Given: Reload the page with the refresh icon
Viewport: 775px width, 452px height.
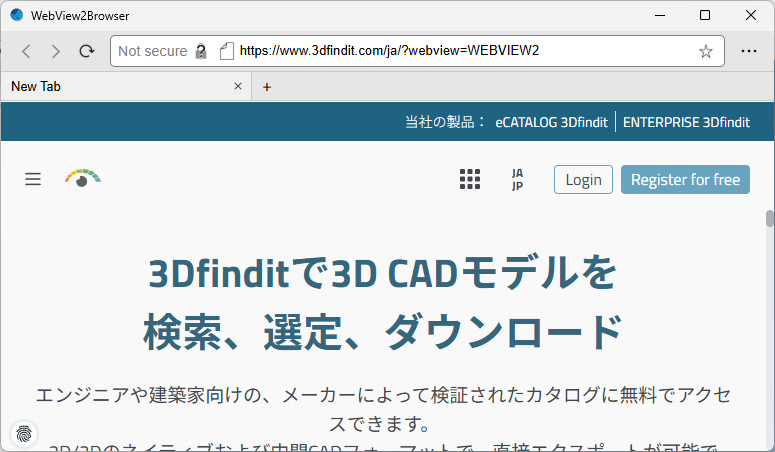Looking at the screenshot, I should tap(87, 51).
